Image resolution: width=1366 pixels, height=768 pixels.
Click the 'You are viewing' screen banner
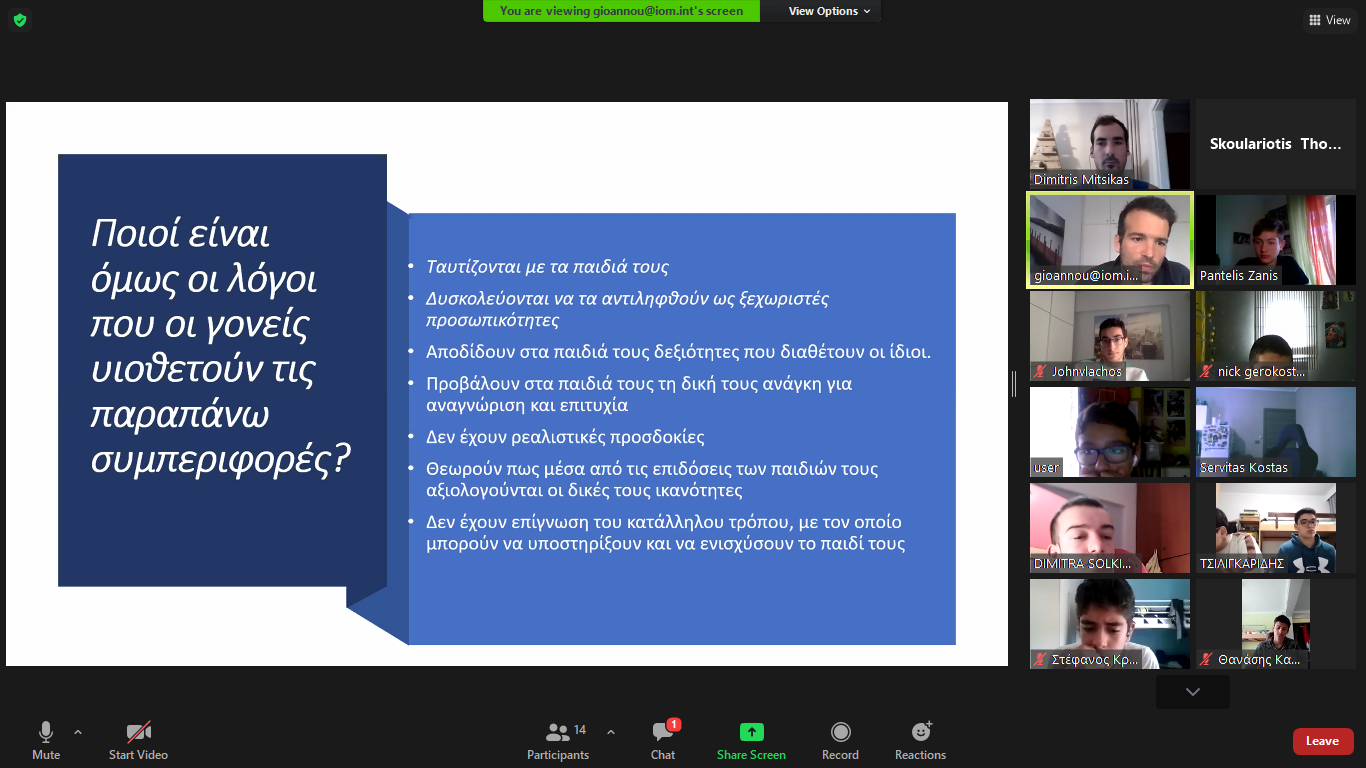621,11
